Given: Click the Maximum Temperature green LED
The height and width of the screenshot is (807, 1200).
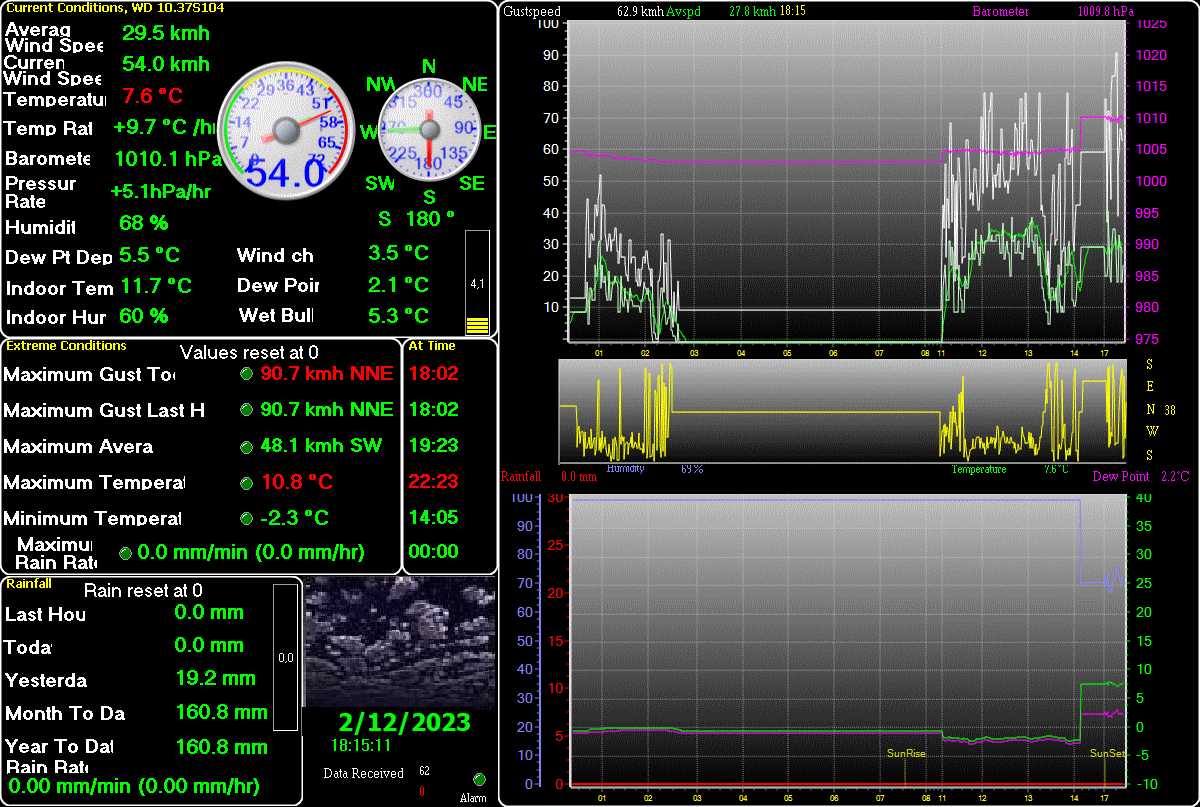Looking at the screenshot, I should point(246,483).
